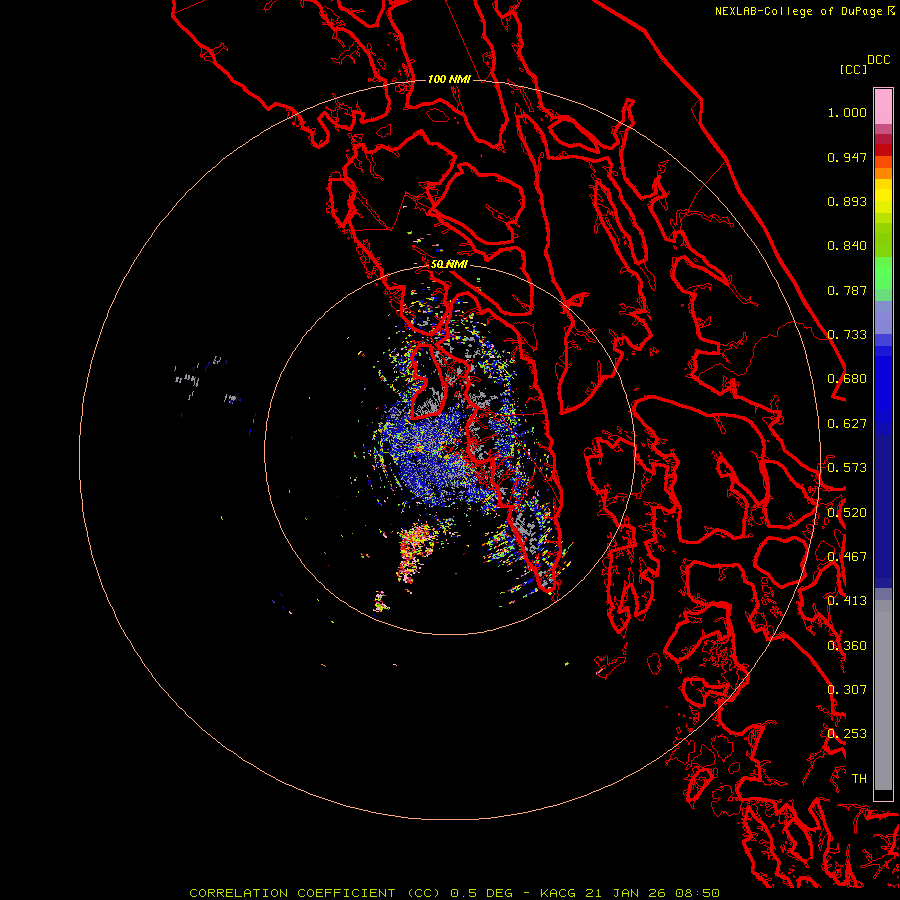Image resolution: width=900 pixels, height=900 pixels.
Task: Click the 0.627 scale value
Action: 847,424
